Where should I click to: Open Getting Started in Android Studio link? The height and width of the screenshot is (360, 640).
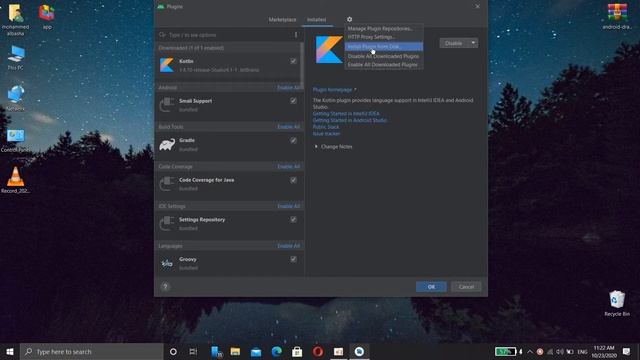pyautogui.click(x=349, y=120)
